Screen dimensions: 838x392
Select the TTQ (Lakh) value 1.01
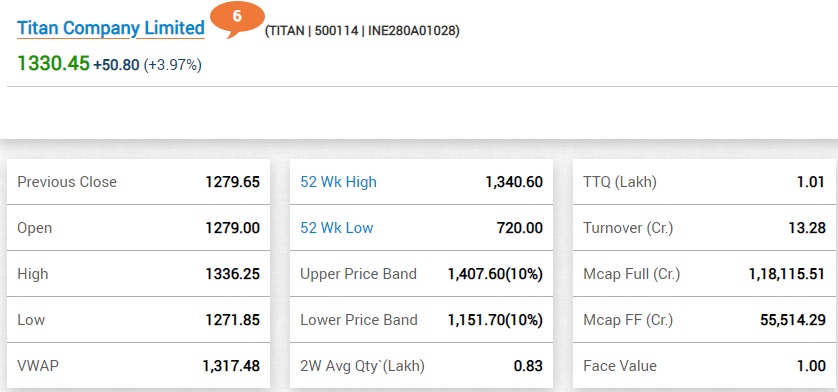click(x=811, y=182)
